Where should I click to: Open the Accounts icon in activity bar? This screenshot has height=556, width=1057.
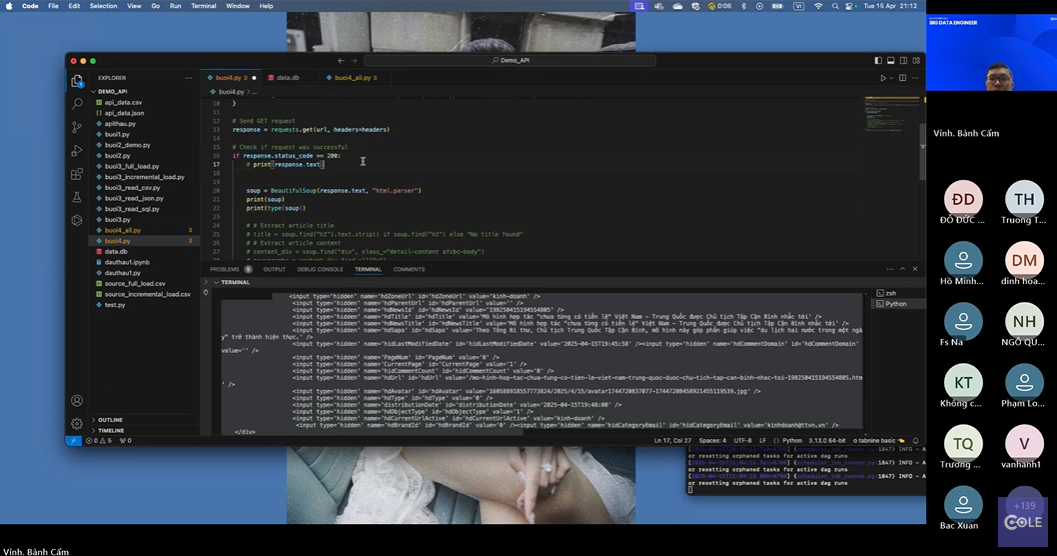click(x=77, y=400)
